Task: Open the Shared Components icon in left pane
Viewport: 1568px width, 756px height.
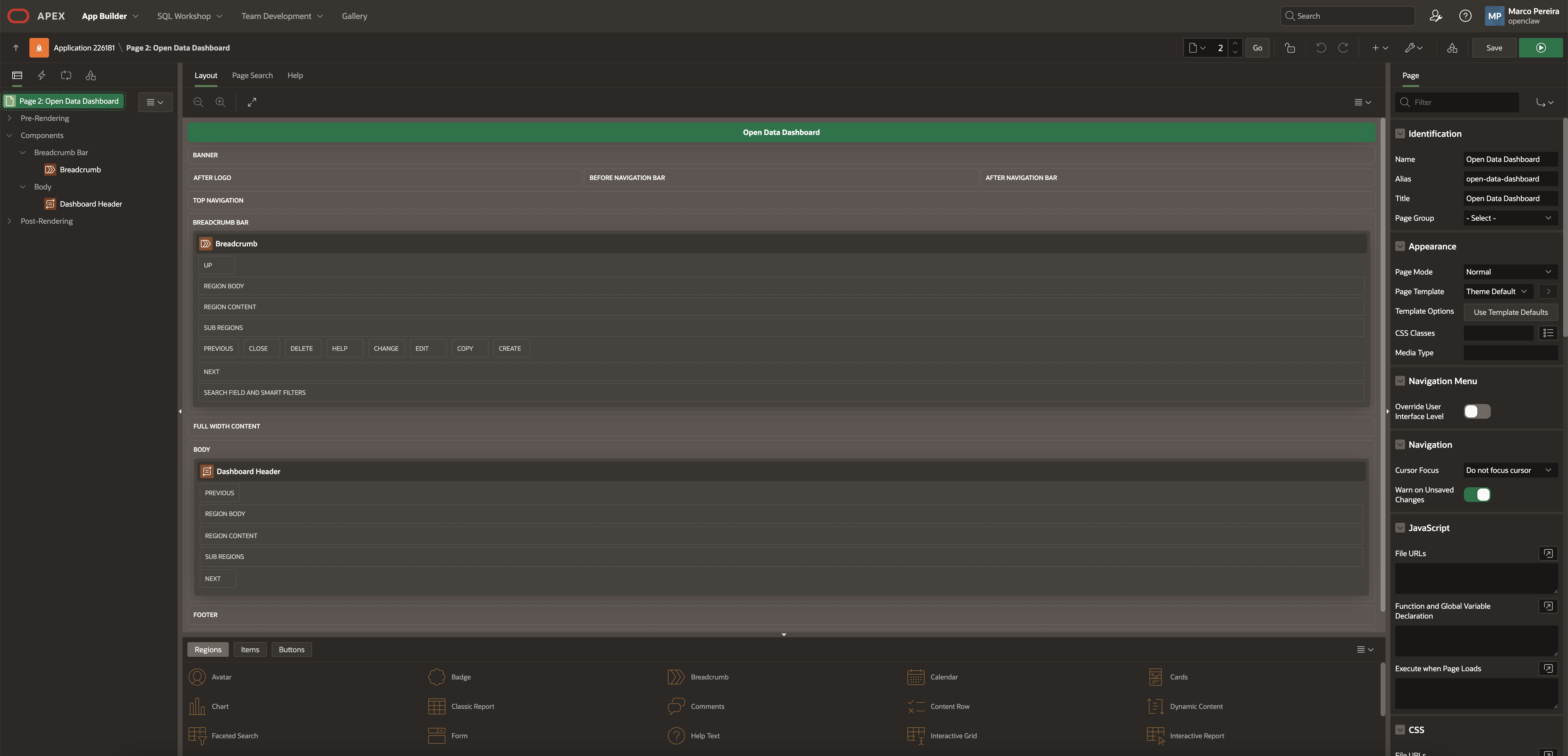Action: click(91, 75)
